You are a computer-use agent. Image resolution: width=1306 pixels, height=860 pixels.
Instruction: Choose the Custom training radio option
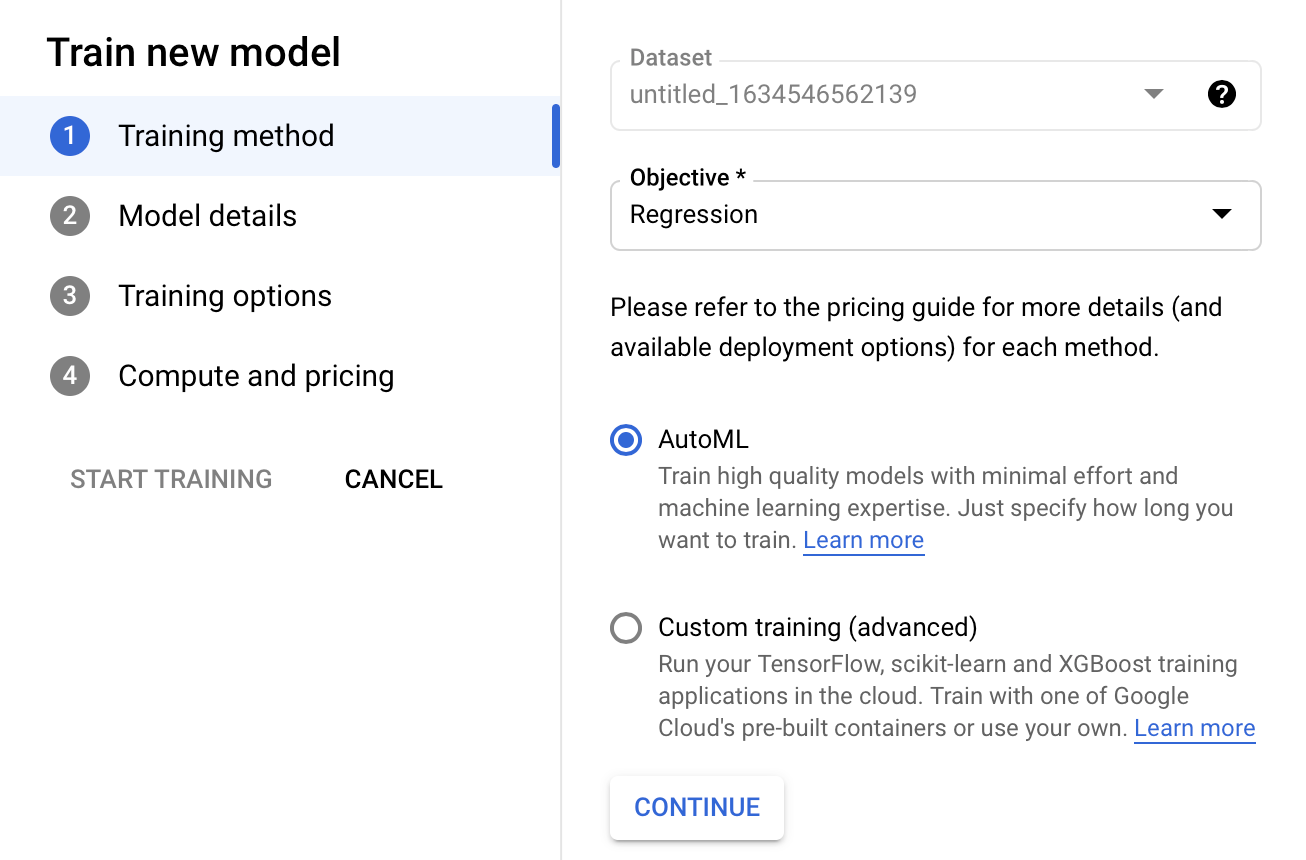click(x=626, y=628)
